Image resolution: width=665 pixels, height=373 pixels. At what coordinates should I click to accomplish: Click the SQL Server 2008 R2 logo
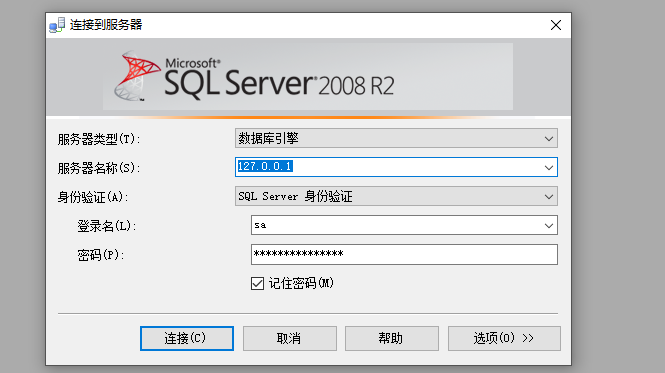coord(254,77)
